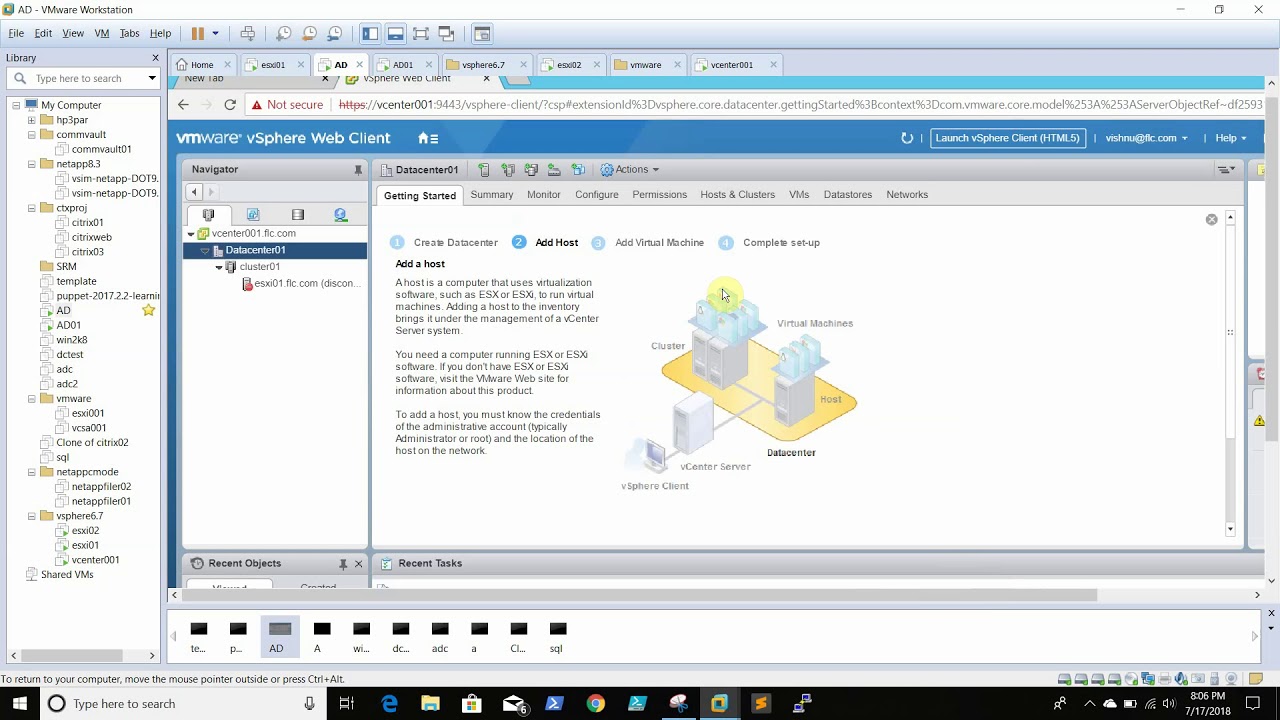Pin the Navigator panel
This screenshot has width=1280, height=720.
358,170
